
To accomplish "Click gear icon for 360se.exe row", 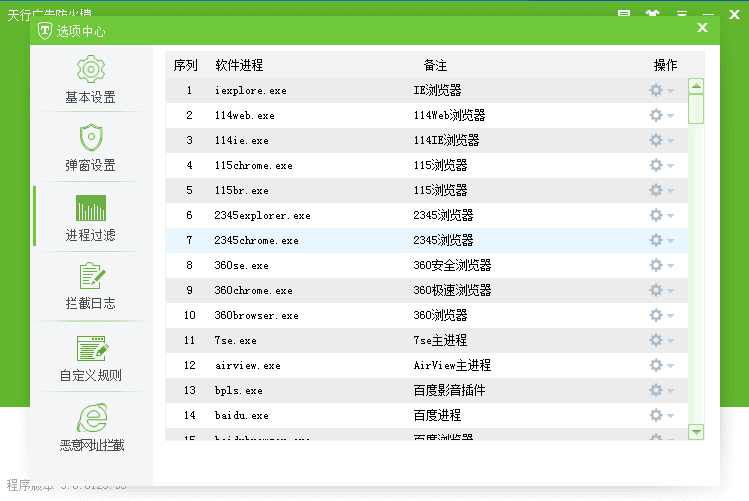I will (x=656, y=265).
